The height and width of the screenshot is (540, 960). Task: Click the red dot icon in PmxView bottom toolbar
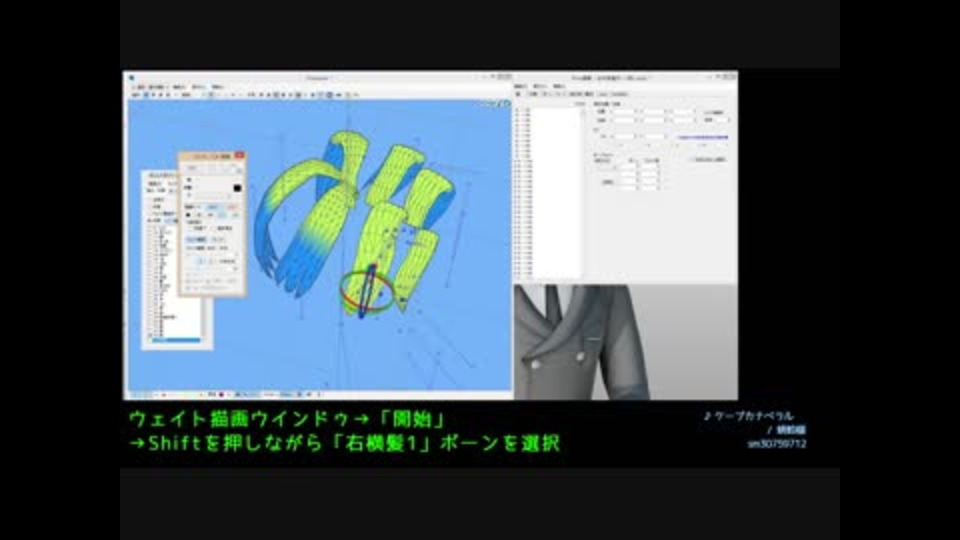[221, 395]
